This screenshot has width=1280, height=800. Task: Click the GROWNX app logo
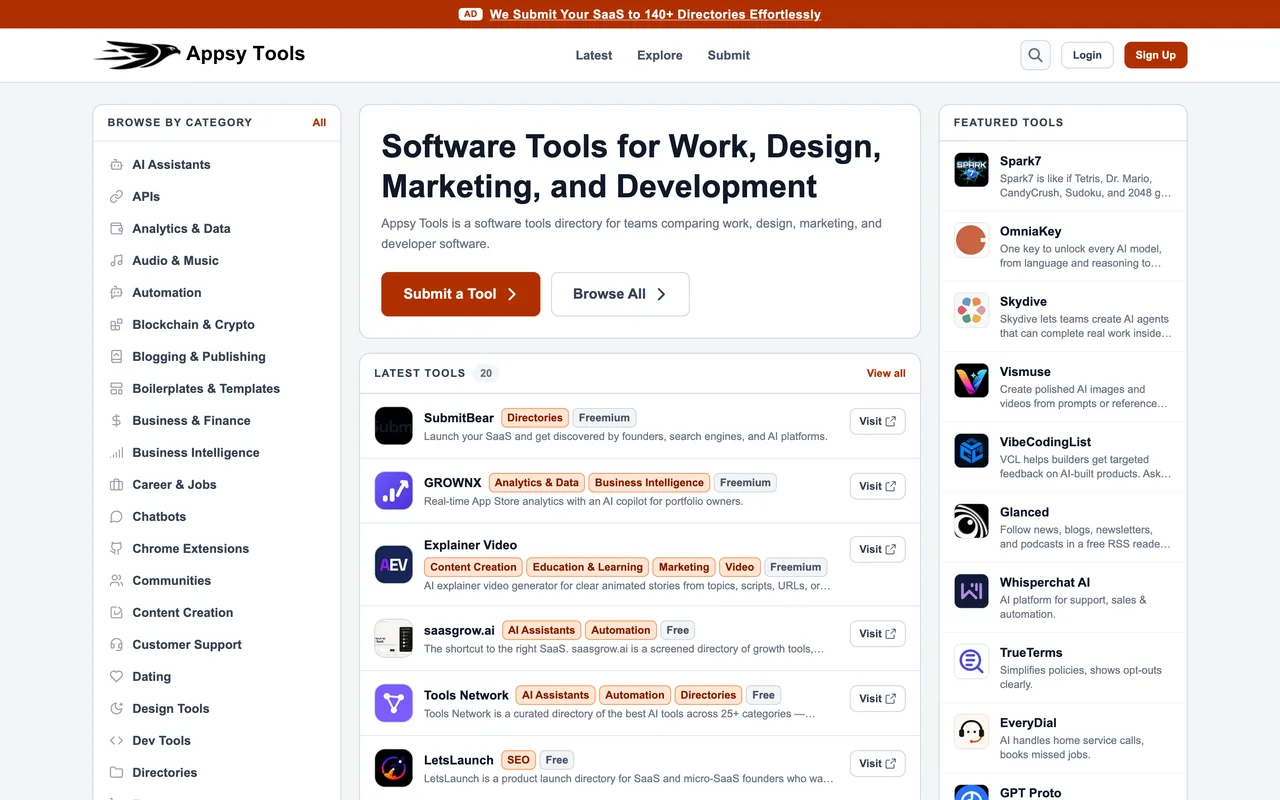[x=393, y=491]
